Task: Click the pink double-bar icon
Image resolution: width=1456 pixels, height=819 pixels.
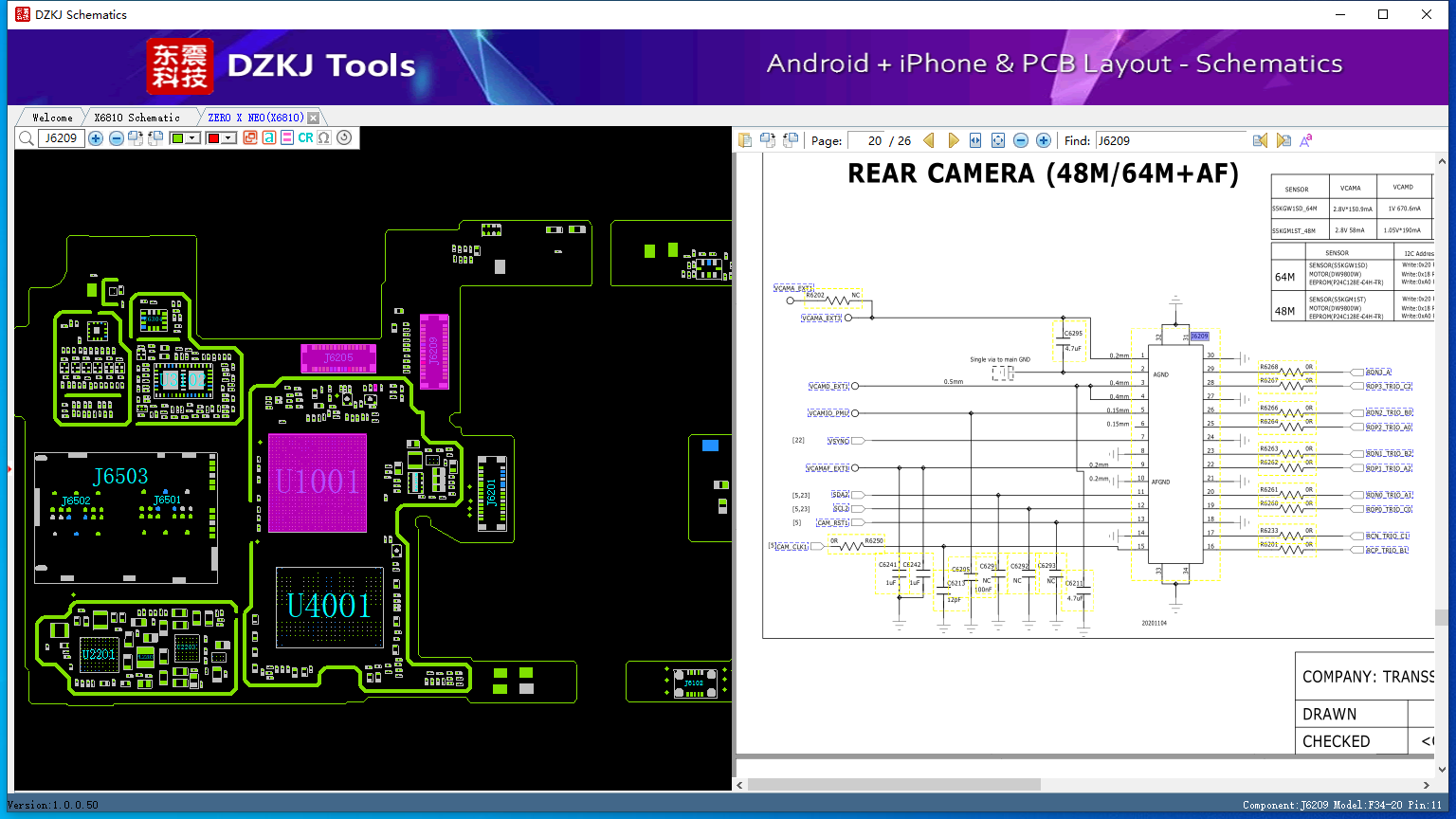Action: pyautogui.click(x=287, y=138)
